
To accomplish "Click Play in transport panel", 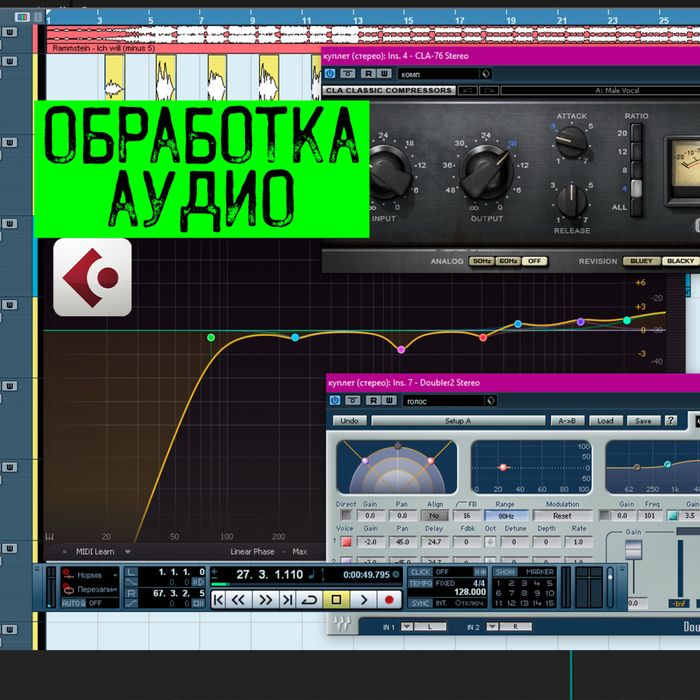I will (x=363, y=600).
